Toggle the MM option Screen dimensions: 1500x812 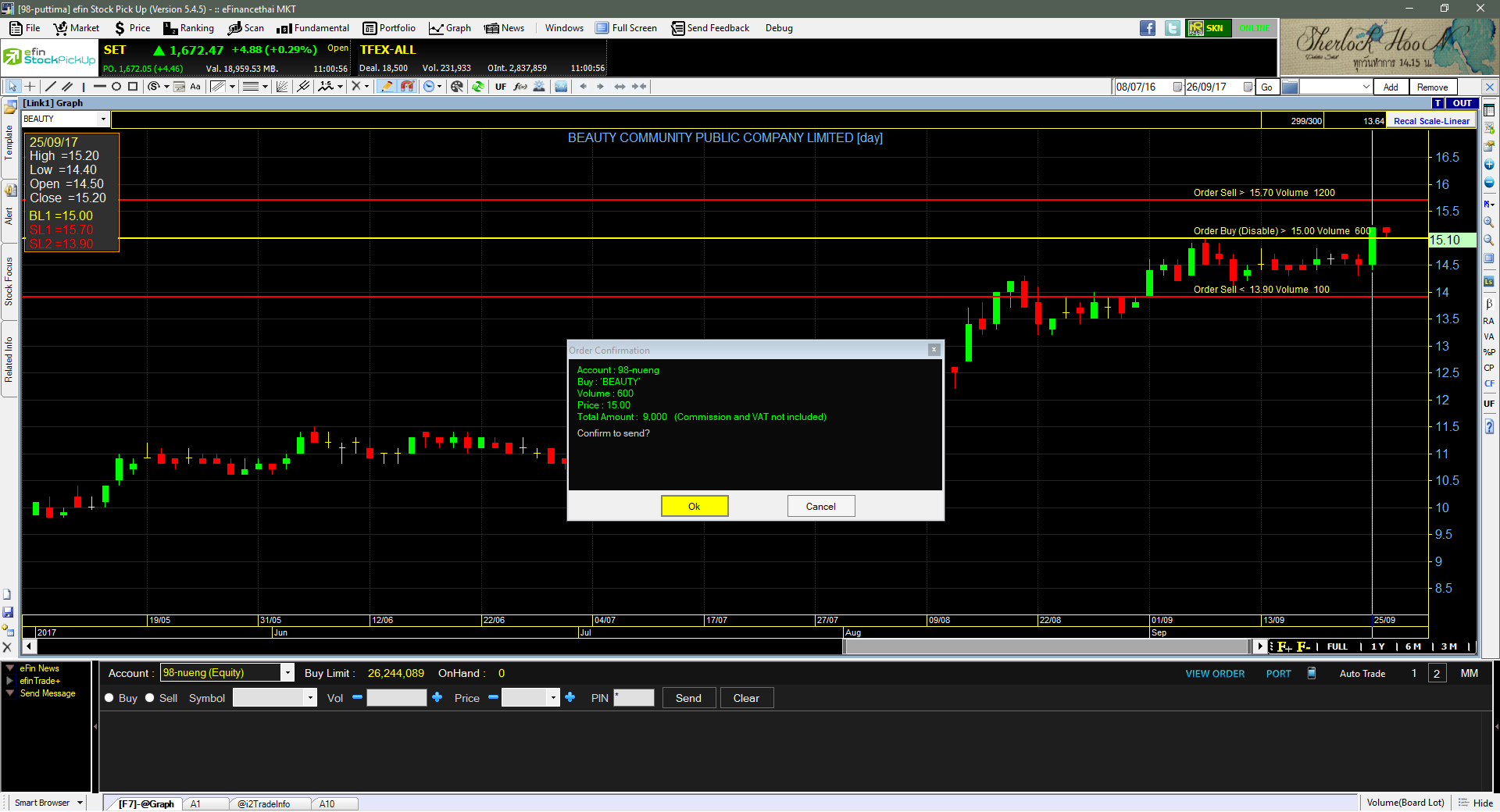tap(1469, 673)
